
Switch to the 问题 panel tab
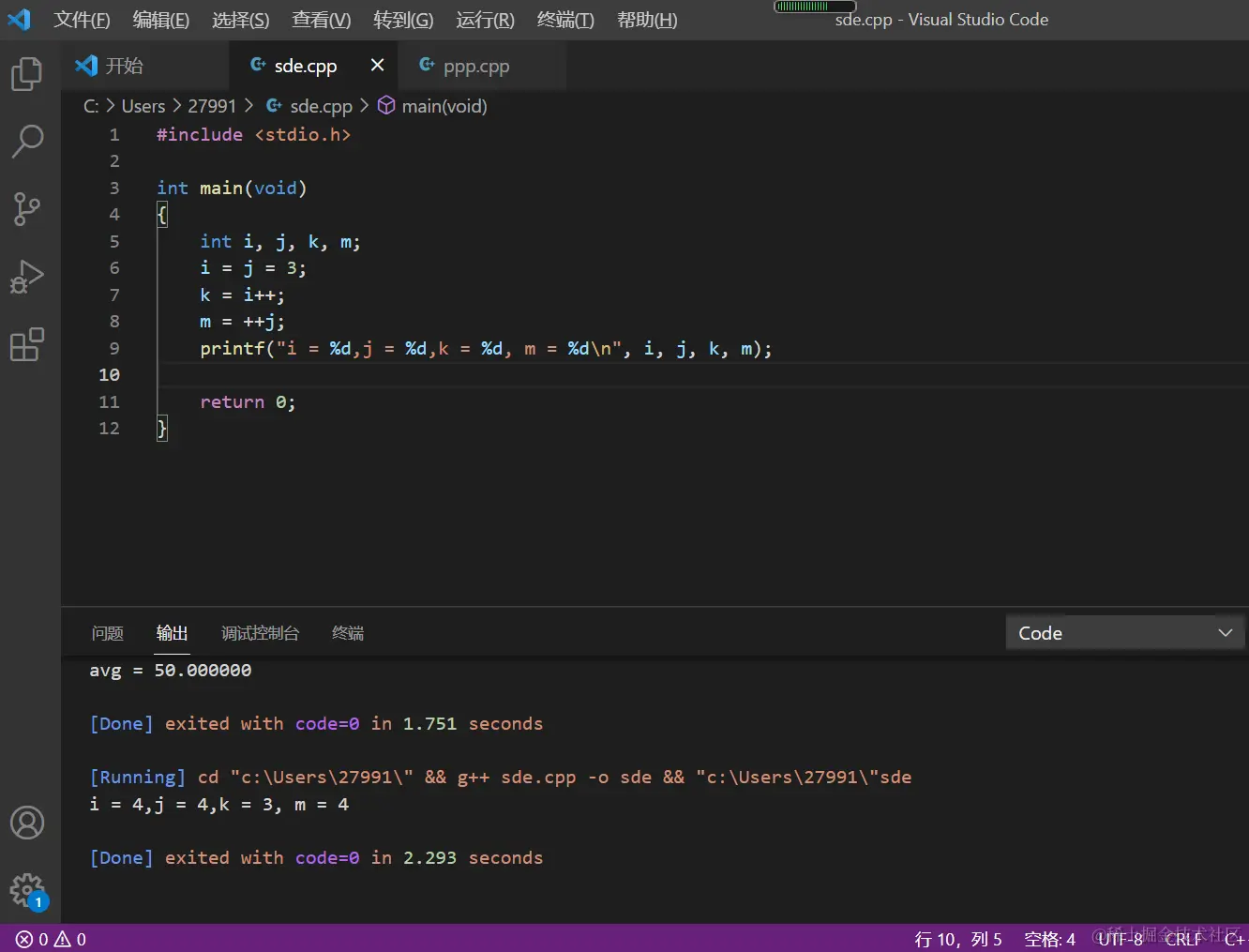108,633
